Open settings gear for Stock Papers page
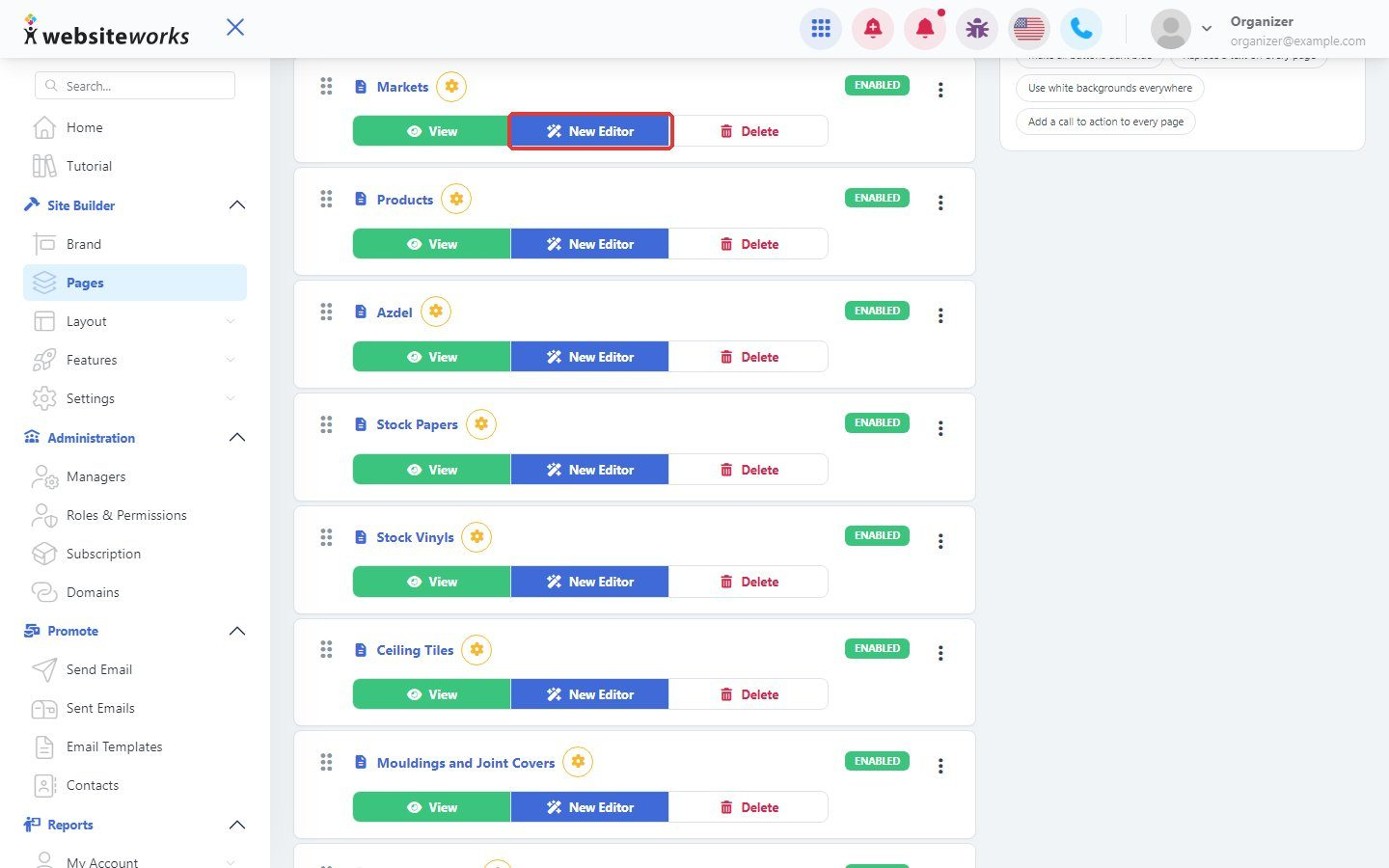 [x=481, y=424]
